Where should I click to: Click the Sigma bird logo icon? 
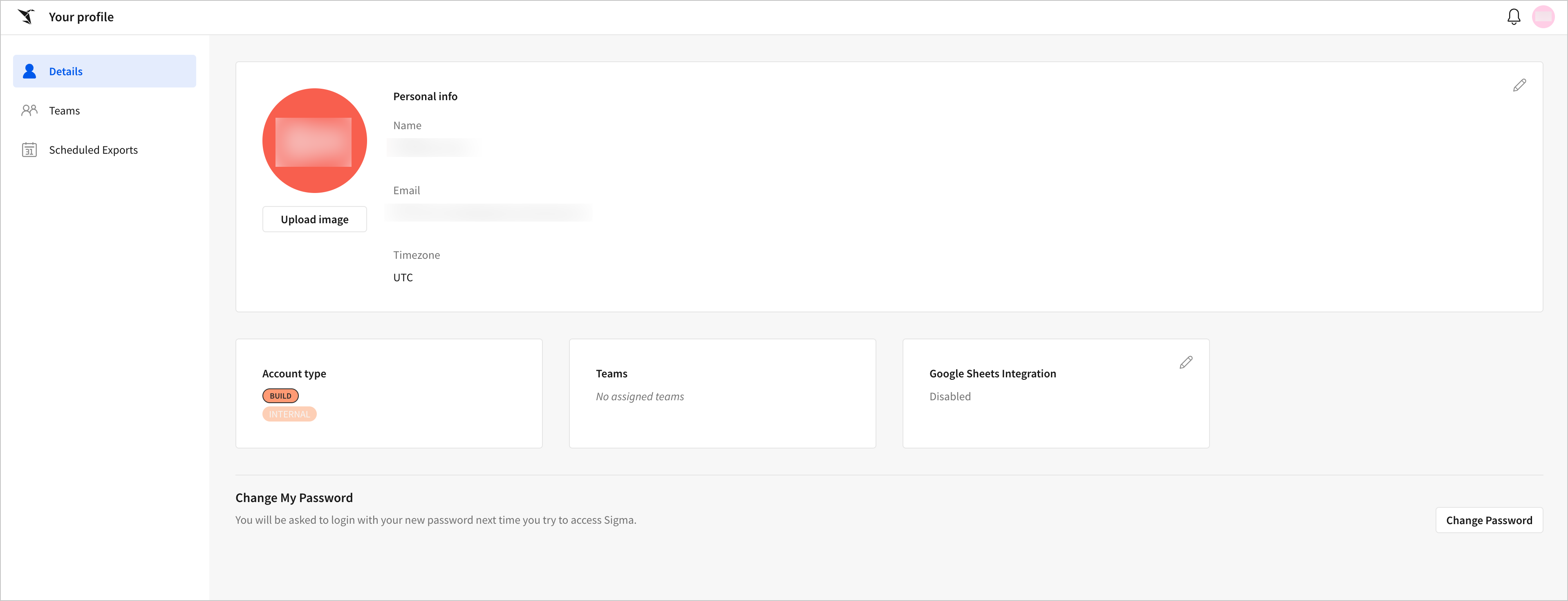click(x=26, y=17)
